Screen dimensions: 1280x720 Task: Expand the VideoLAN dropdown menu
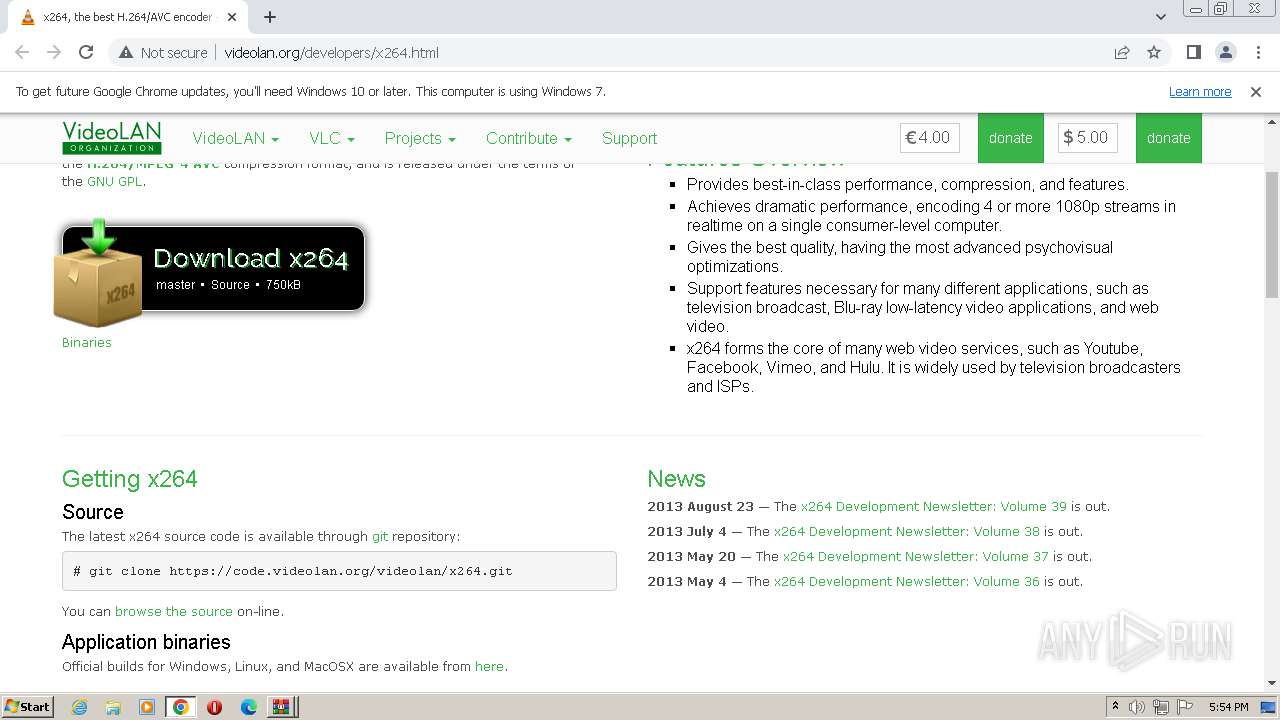pyautogui.click(x=236, y=138)
